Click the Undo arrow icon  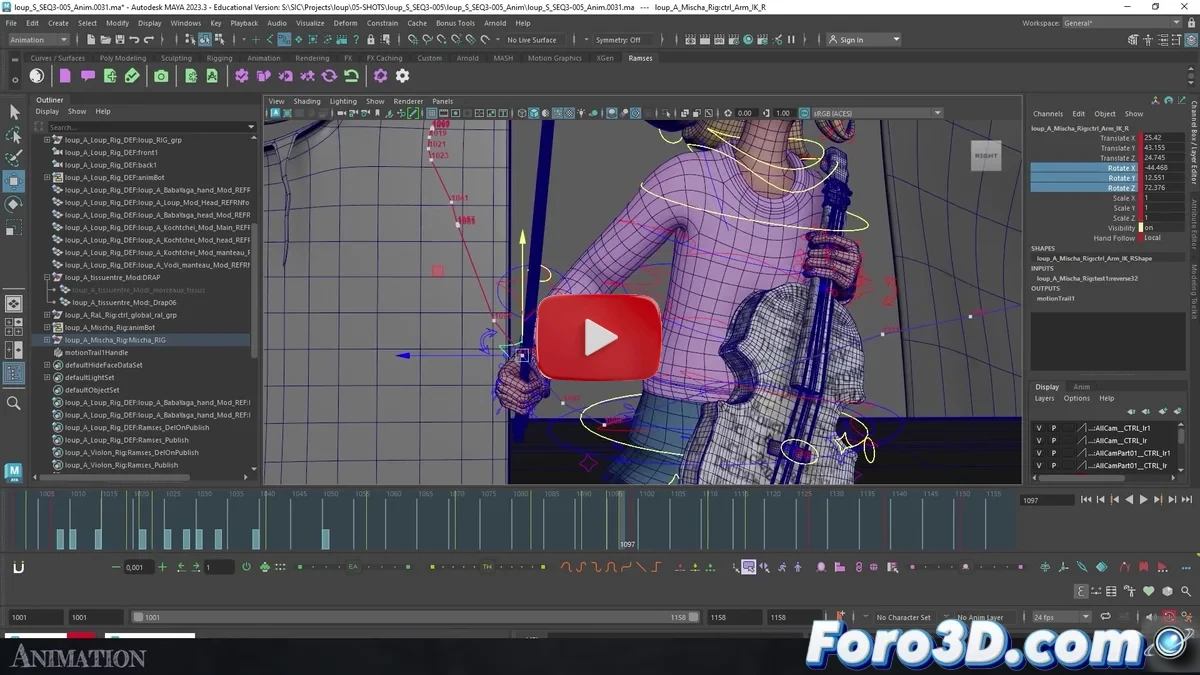pos(134,40)
